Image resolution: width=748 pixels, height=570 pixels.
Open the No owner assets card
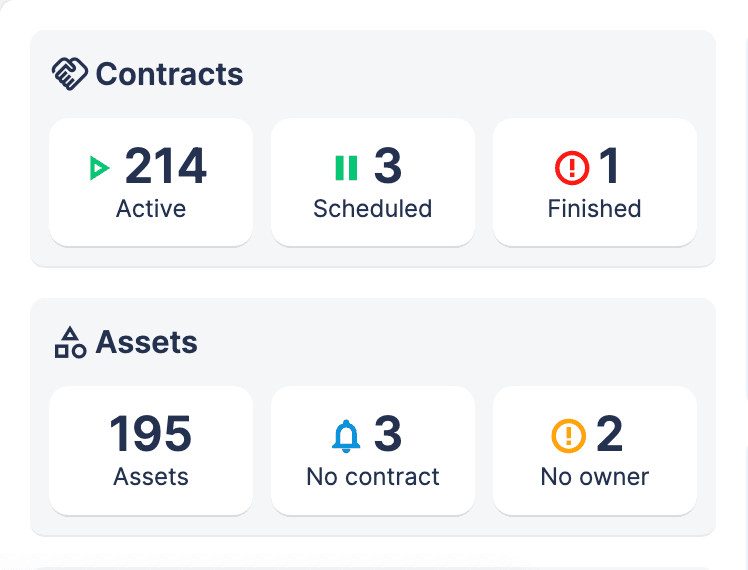coord(595,450)
